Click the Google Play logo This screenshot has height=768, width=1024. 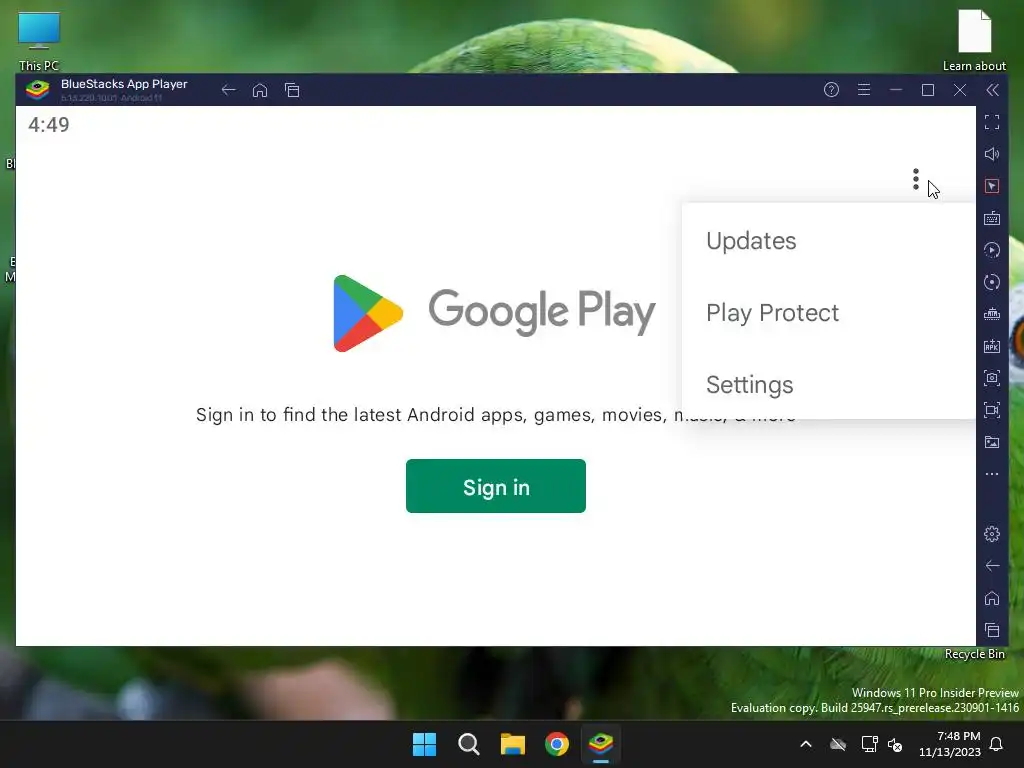point(494,313)
